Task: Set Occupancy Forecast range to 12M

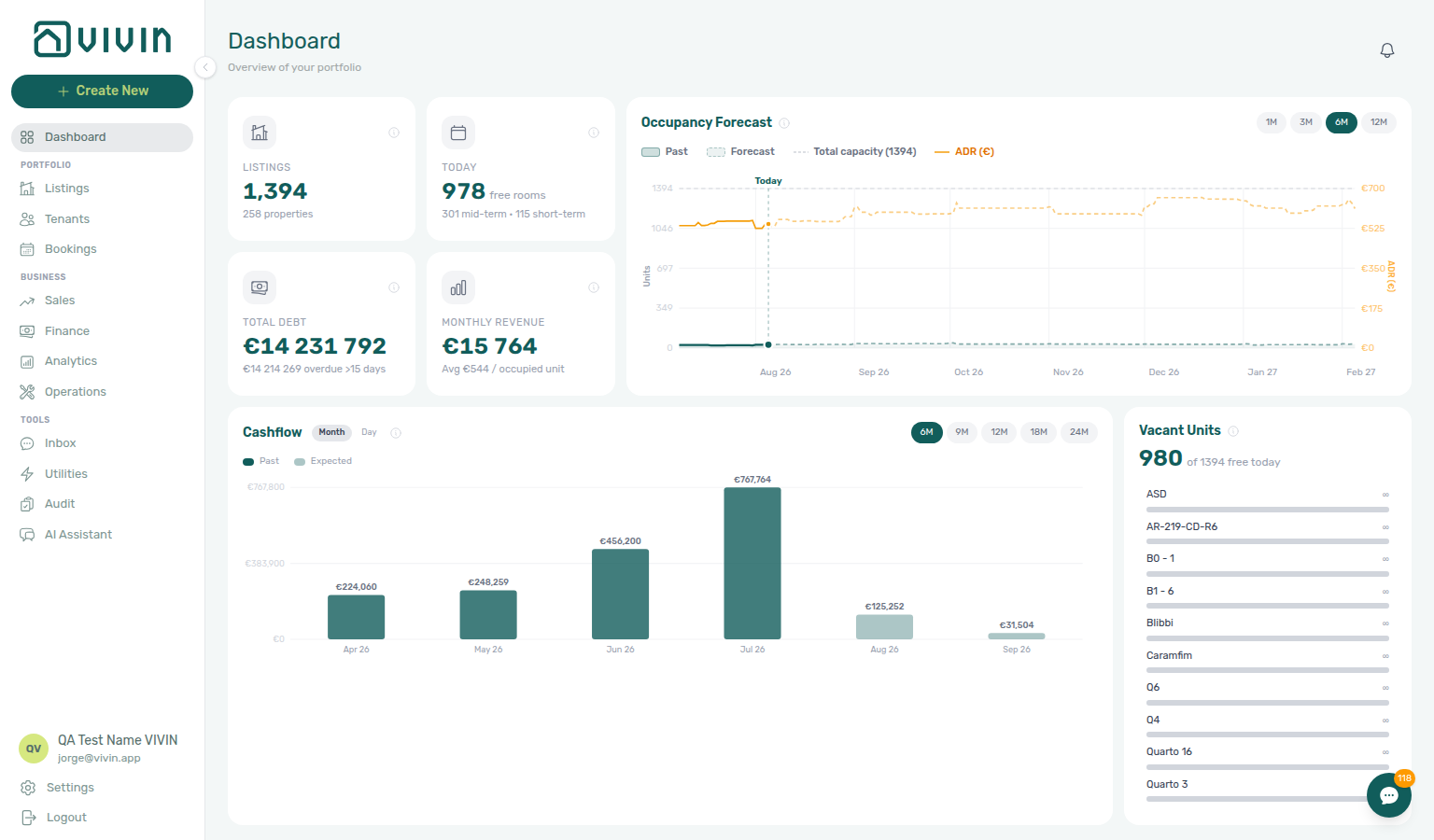Action: click(1379, 122)
